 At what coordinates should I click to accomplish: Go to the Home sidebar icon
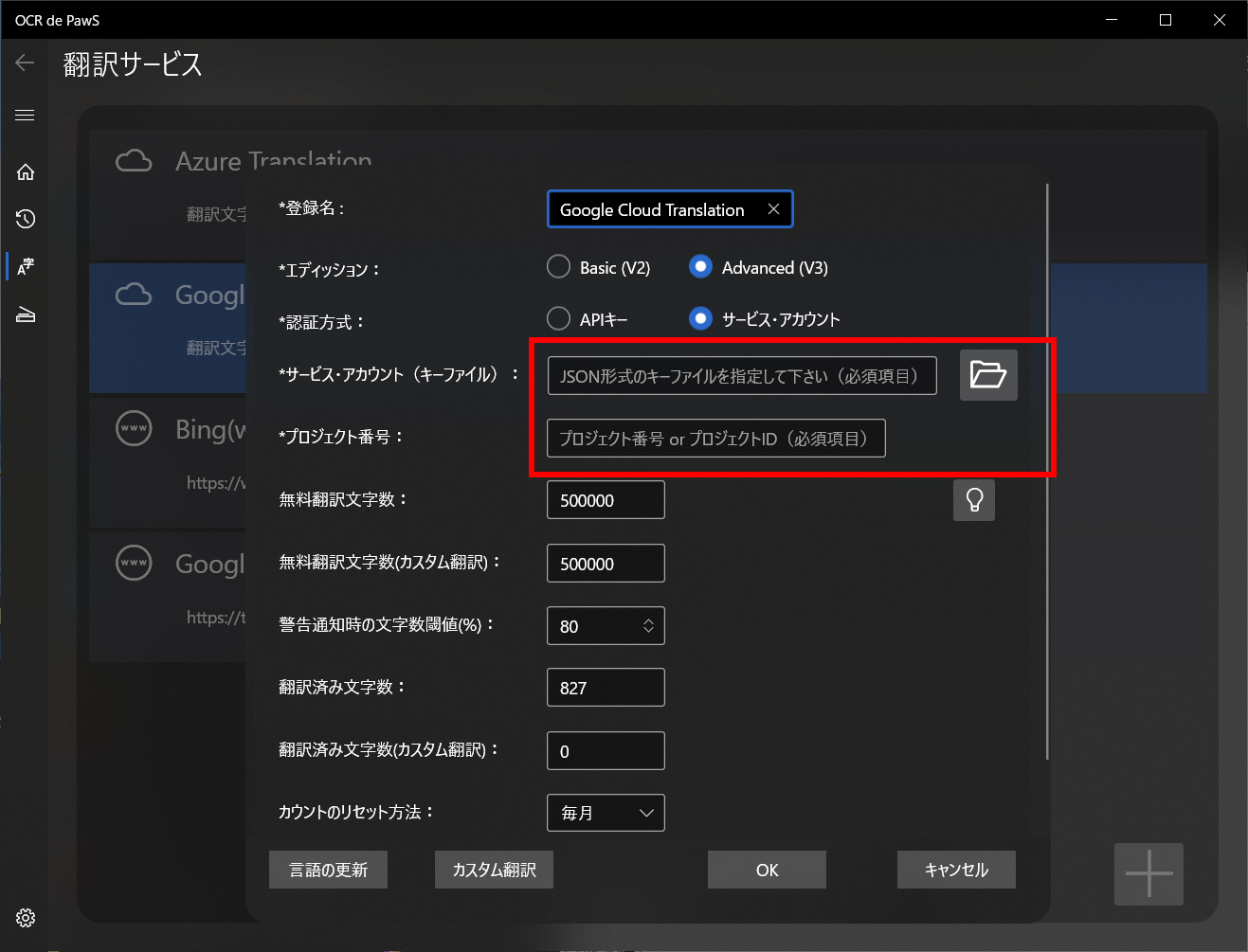point(26,171)
